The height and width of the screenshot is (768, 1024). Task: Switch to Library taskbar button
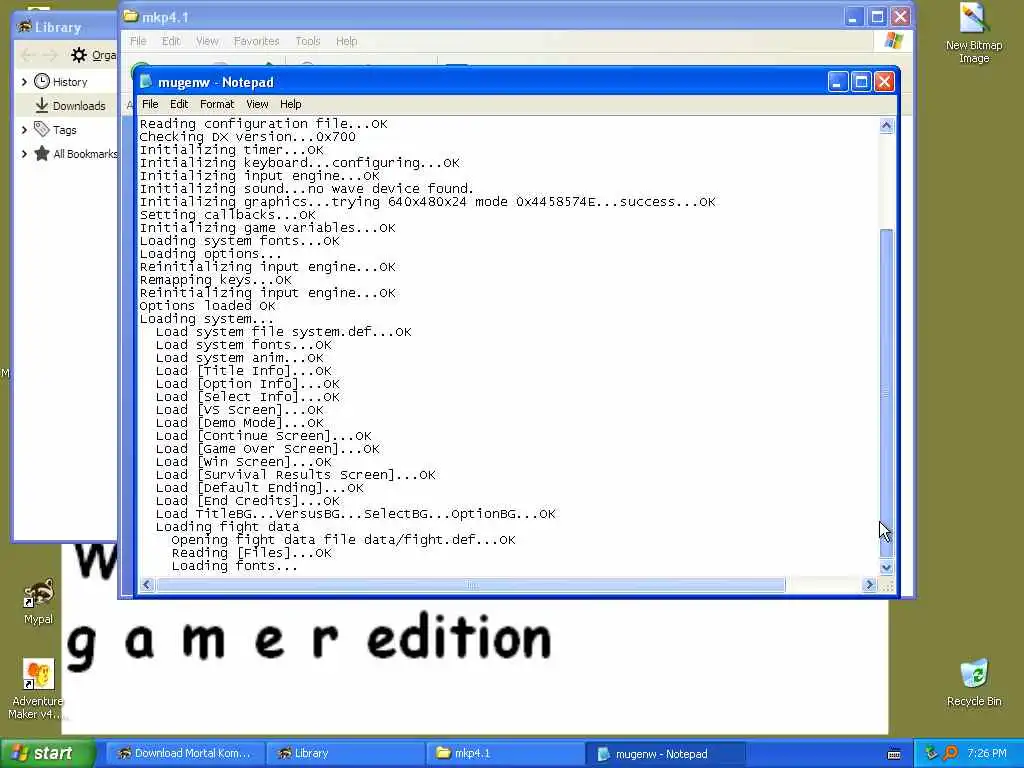345,754
